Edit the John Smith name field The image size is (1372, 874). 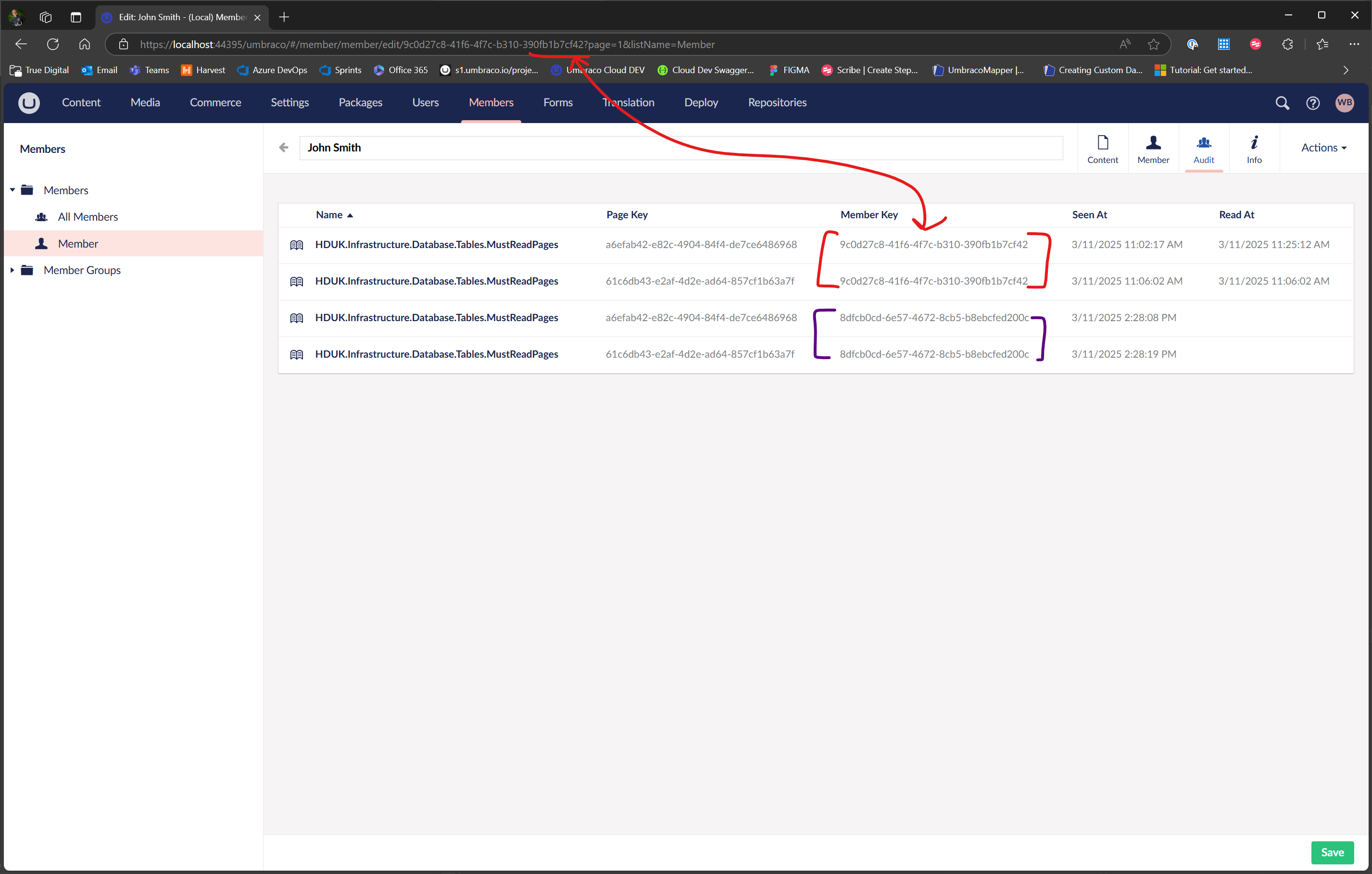[x=681, y=148]
